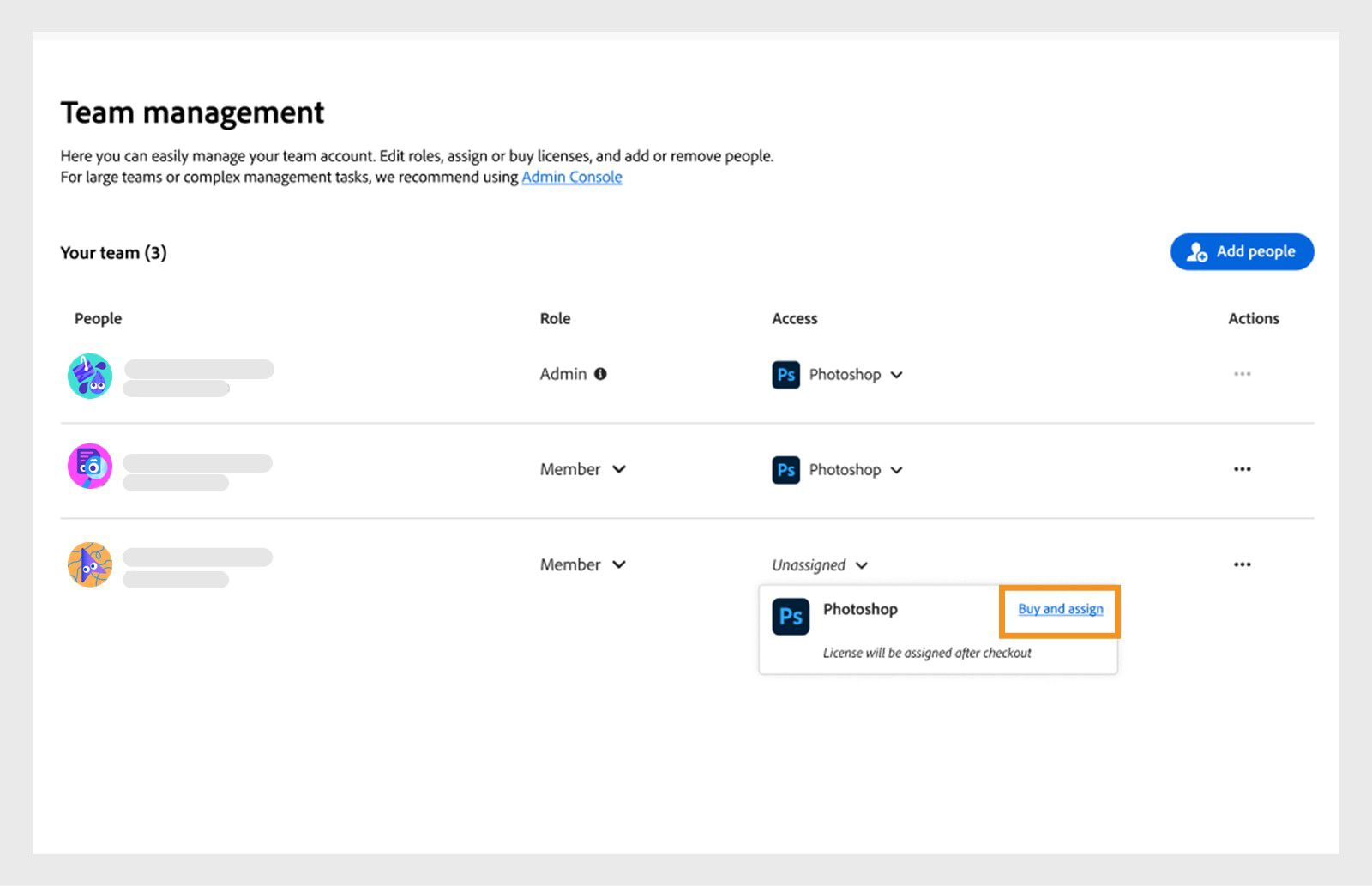
Task: Click the second member's pink avatar
Action: pos(90,467)
